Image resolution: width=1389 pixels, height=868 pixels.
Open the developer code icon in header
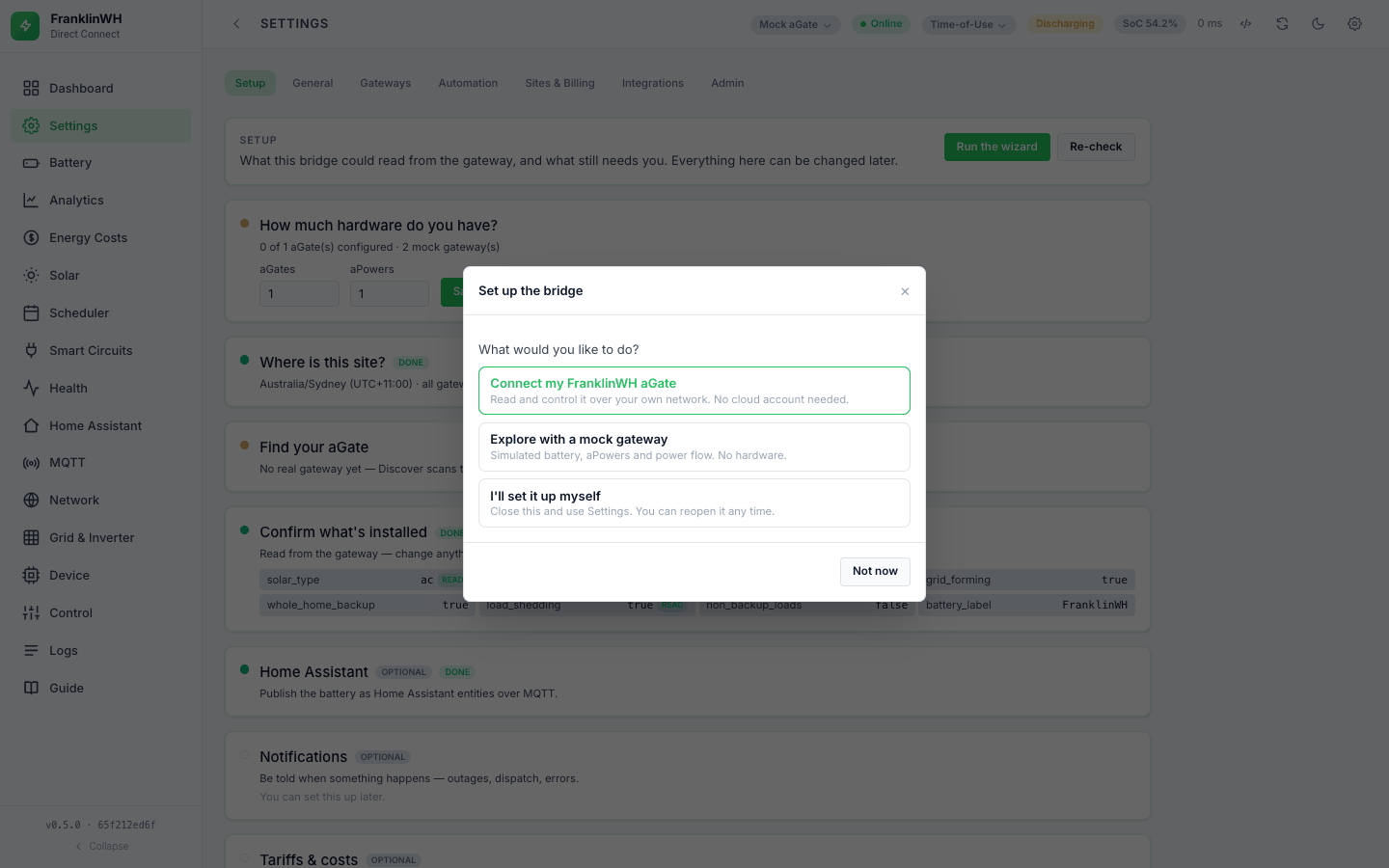coord(1246,24)
